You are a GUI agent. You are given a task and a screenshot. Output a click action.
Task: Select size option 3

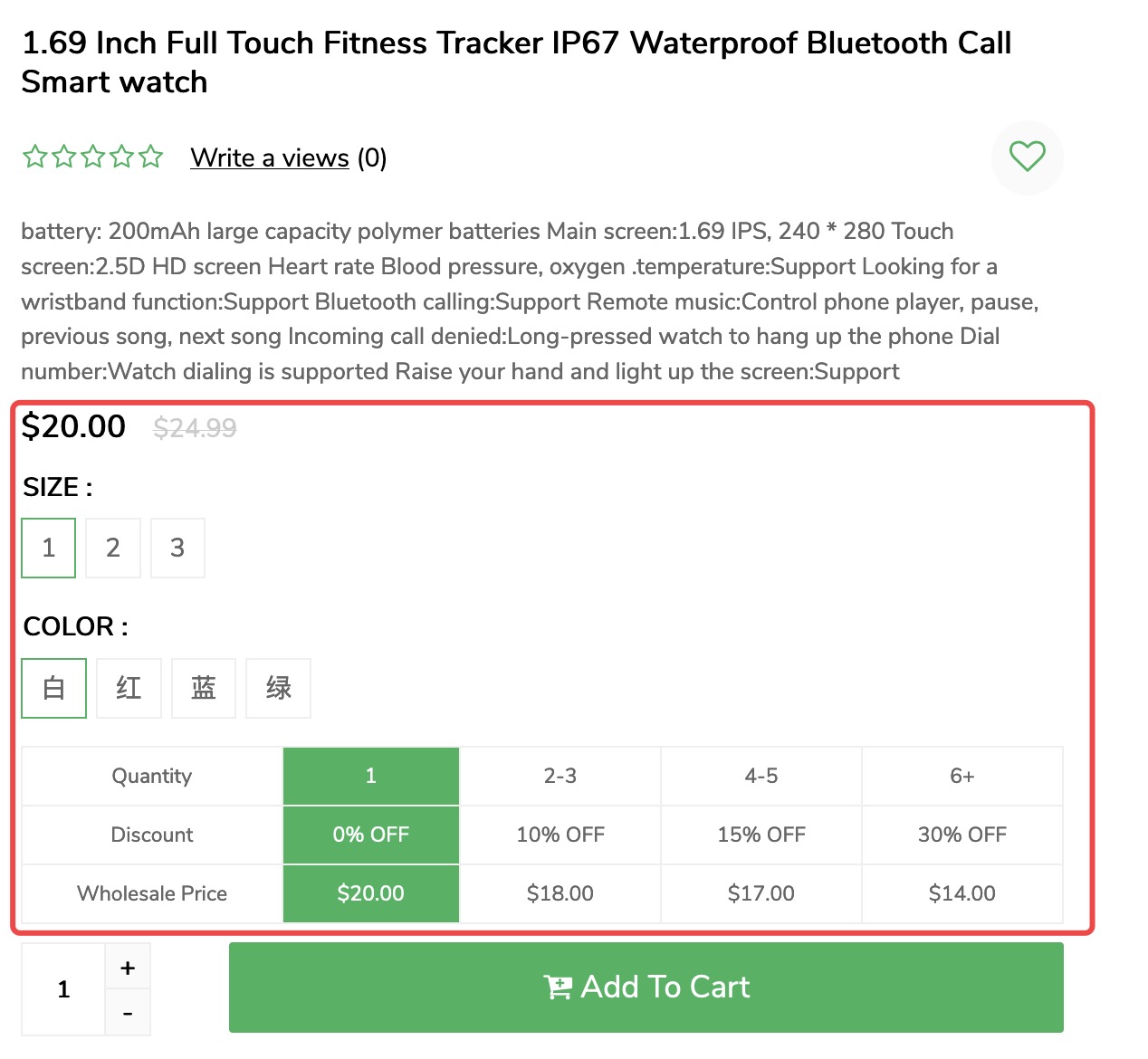(x=177, y=548)
